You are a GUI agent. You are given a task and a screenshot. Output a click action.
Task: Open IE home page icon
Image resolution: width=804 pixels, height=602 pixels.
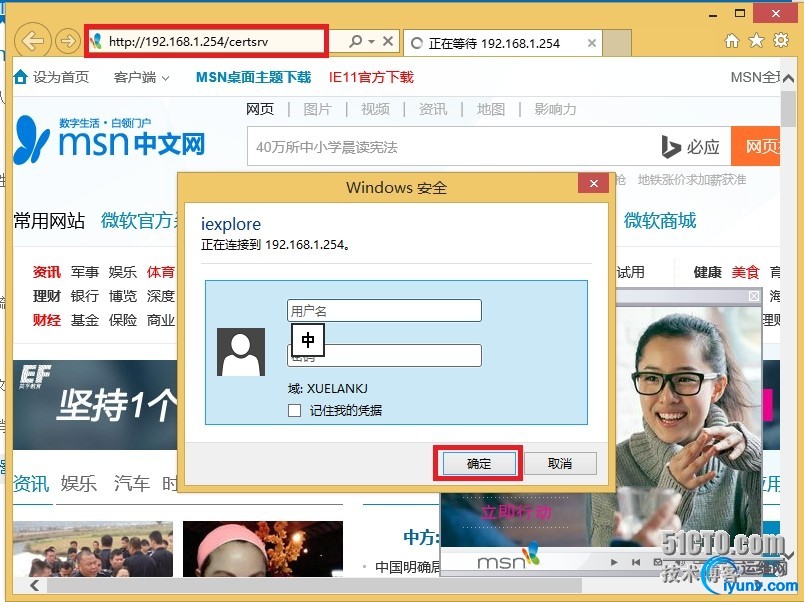(732, 41)
